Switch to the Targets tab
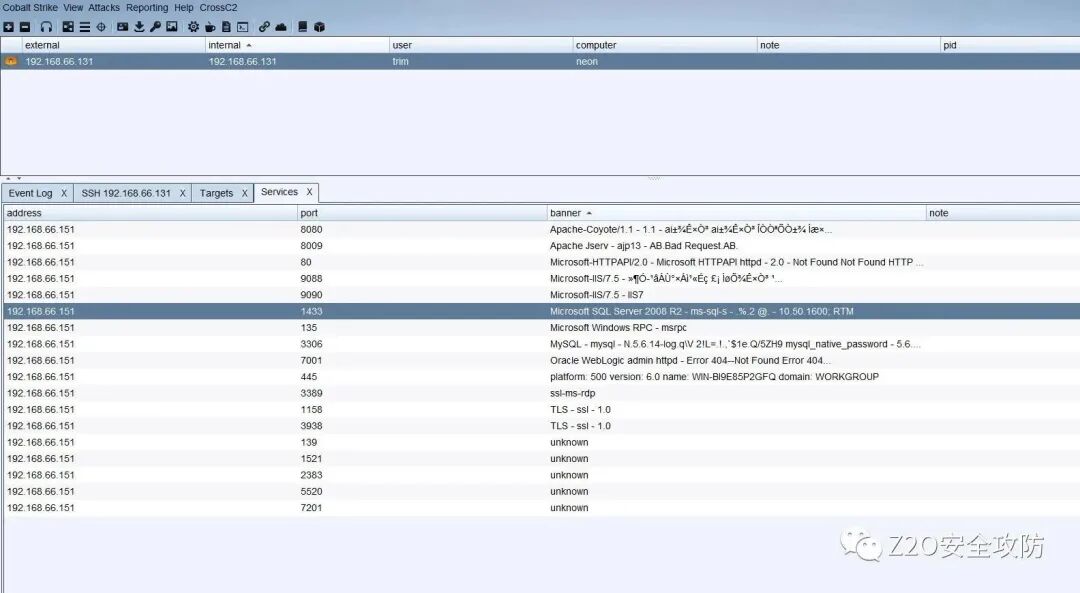Viewport: 1080px width, 593px height. coord(216,194)
